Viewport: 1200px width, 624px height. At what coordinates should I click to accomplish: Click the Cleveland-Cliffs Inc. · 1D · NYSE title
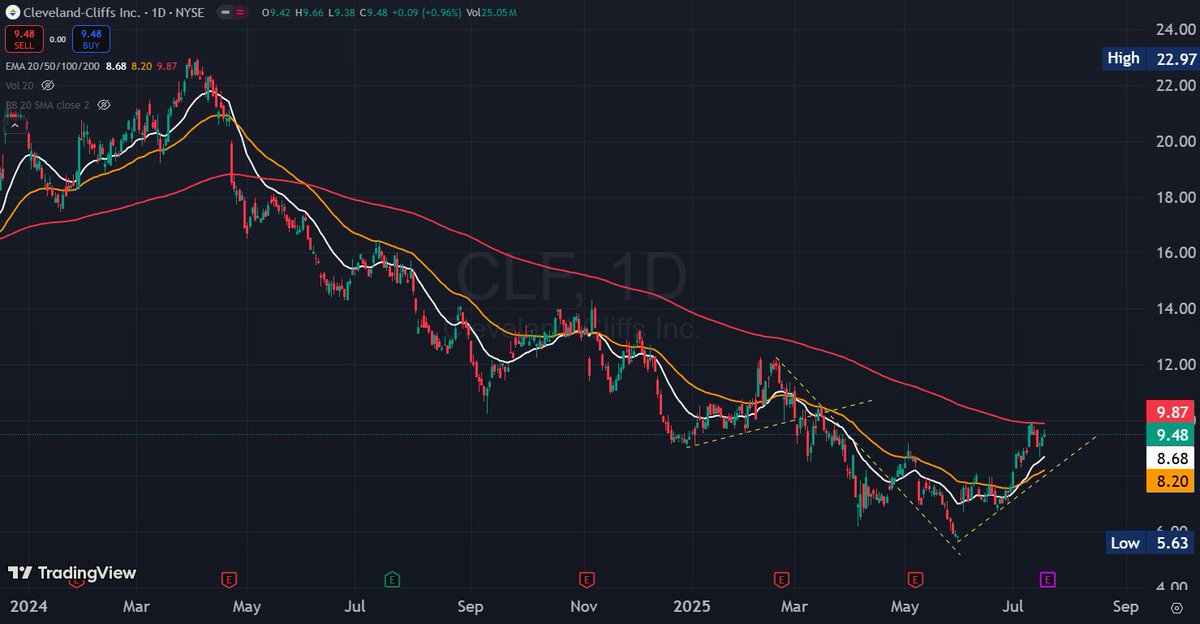(113, 13)
